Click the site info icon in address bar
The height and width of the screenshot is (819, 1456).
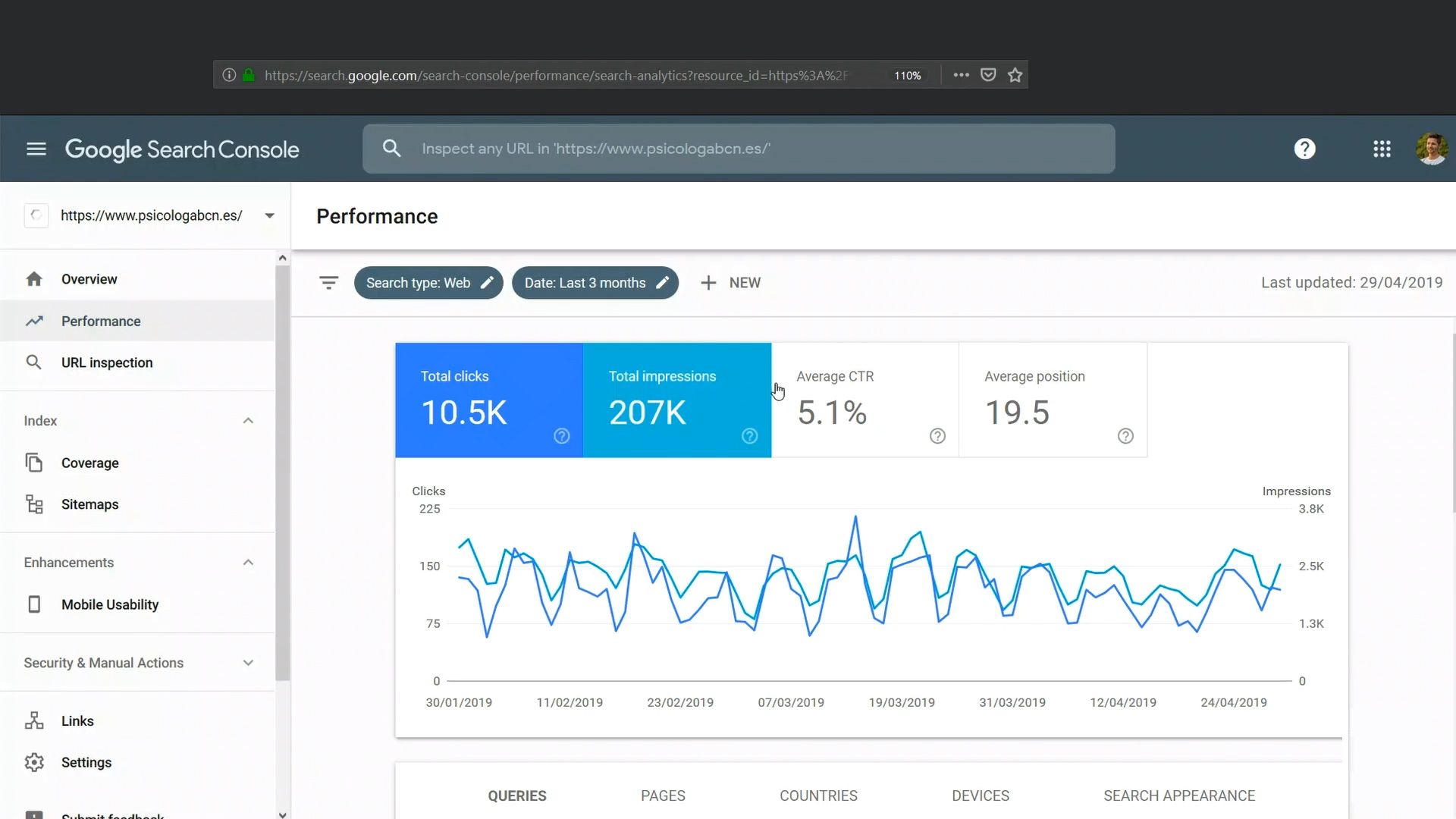[229, 75]
